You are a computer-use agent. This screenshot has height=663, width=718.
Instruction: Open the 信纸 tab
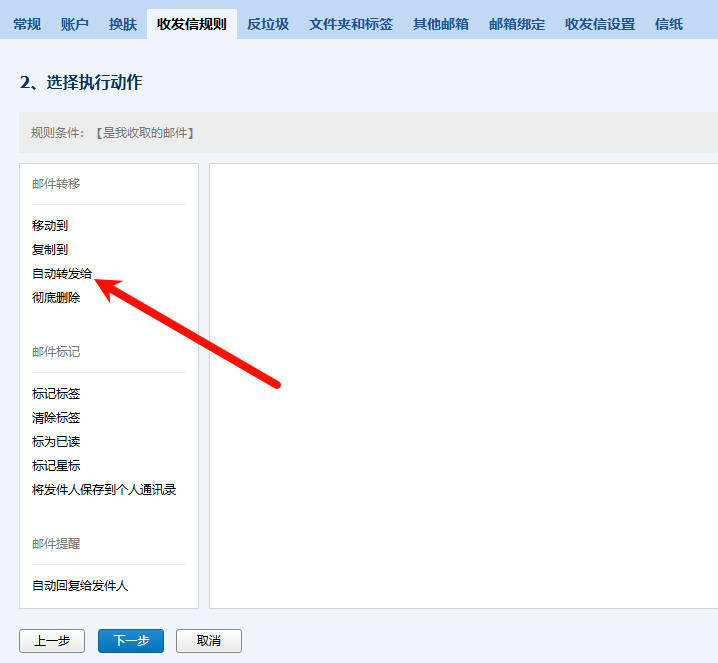669,24
